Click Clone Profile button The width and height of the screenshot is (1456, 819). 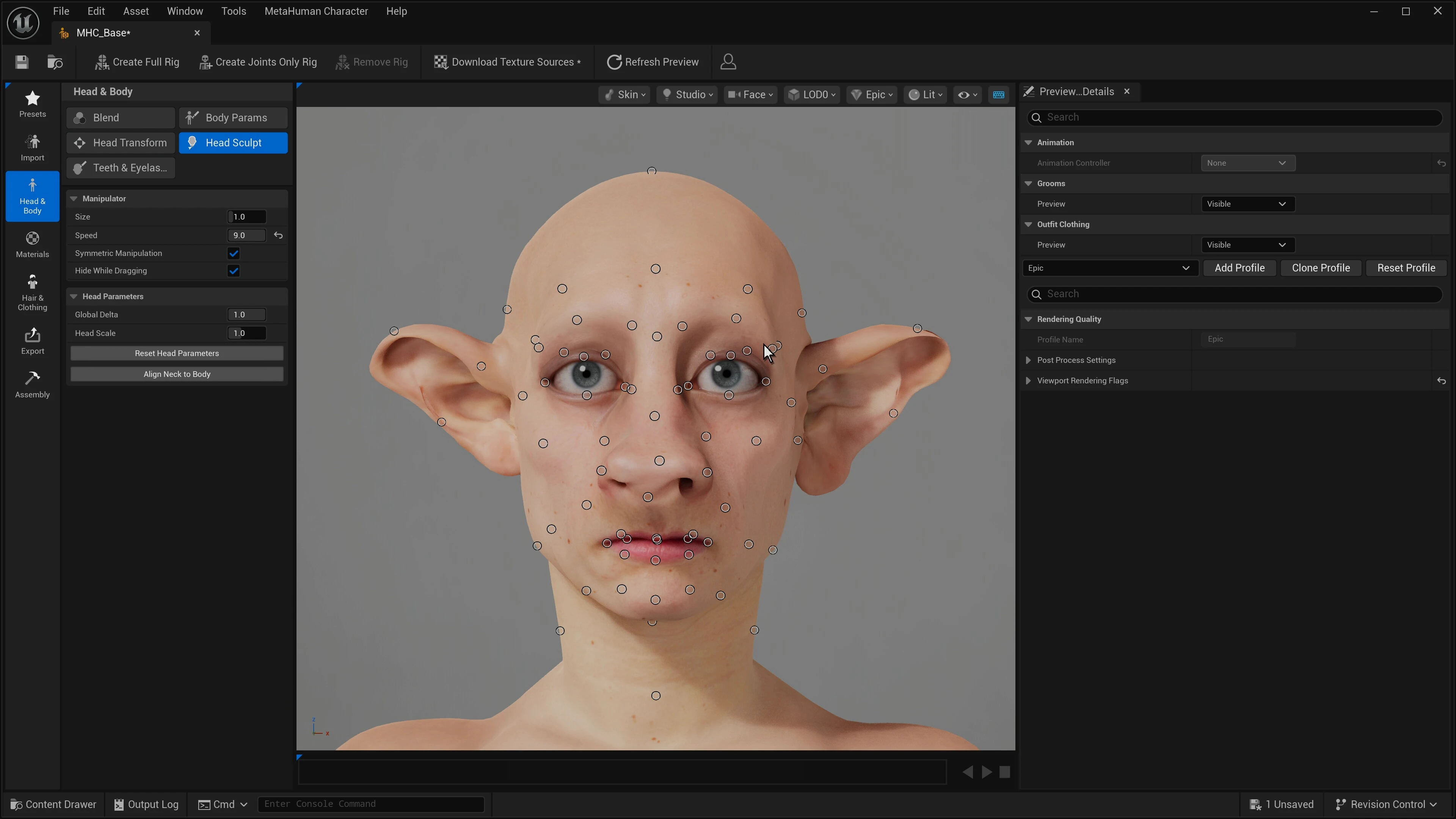coord(1320,268)
